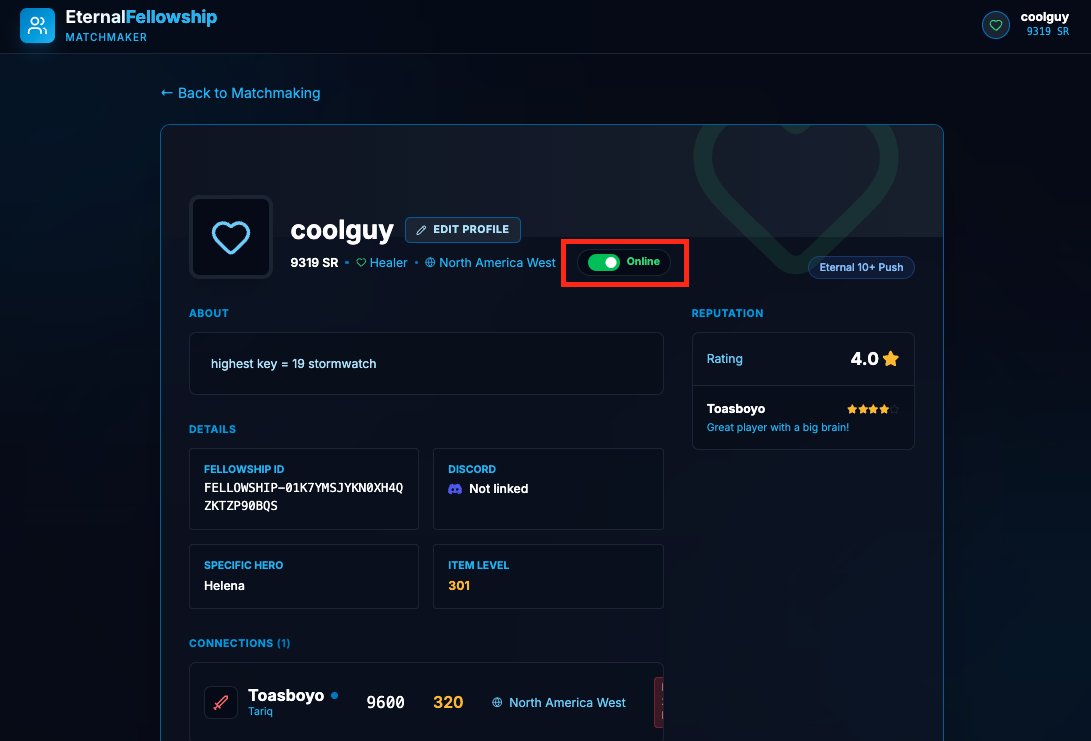
Task: Click the MATCHMAKER subtitle text
Action: pos(106,38)
